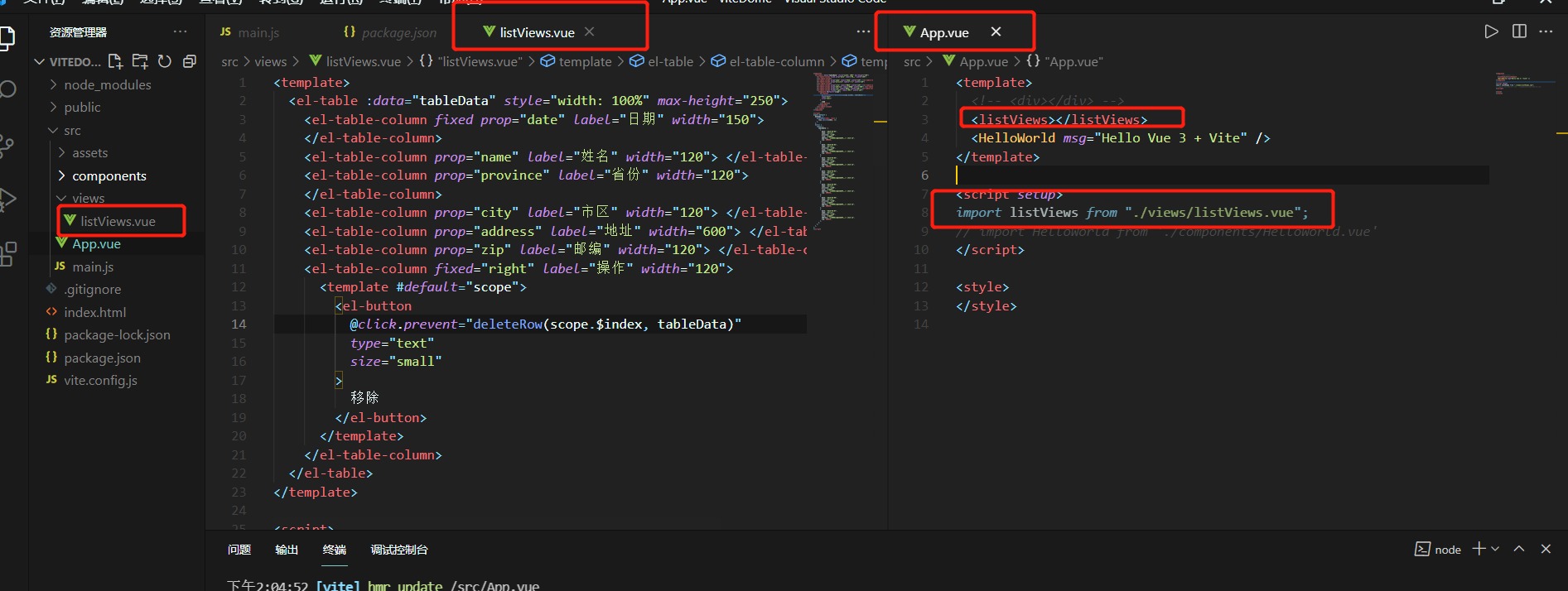Click the <listViews></listViews> line in App.vue
This screenshot has width=1568, height=591.
click(1059, 120)
